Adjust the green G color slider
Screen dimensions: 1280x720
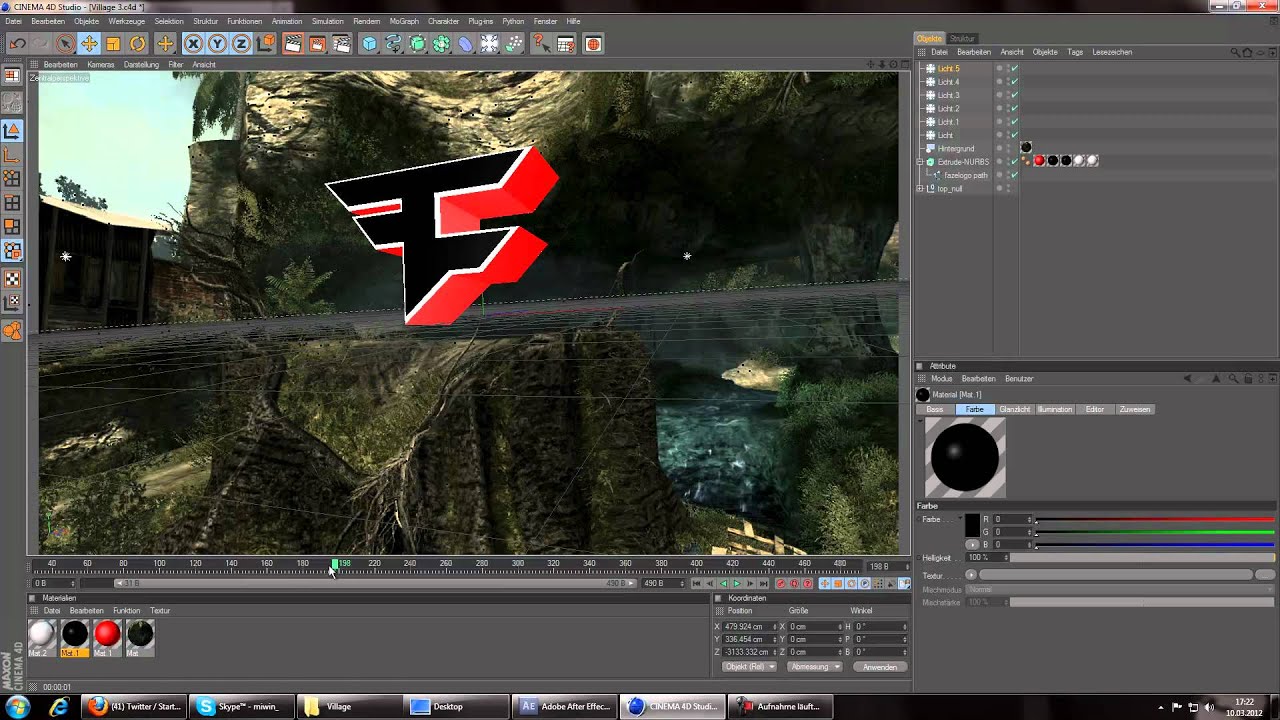click(x=1155, y=532)
